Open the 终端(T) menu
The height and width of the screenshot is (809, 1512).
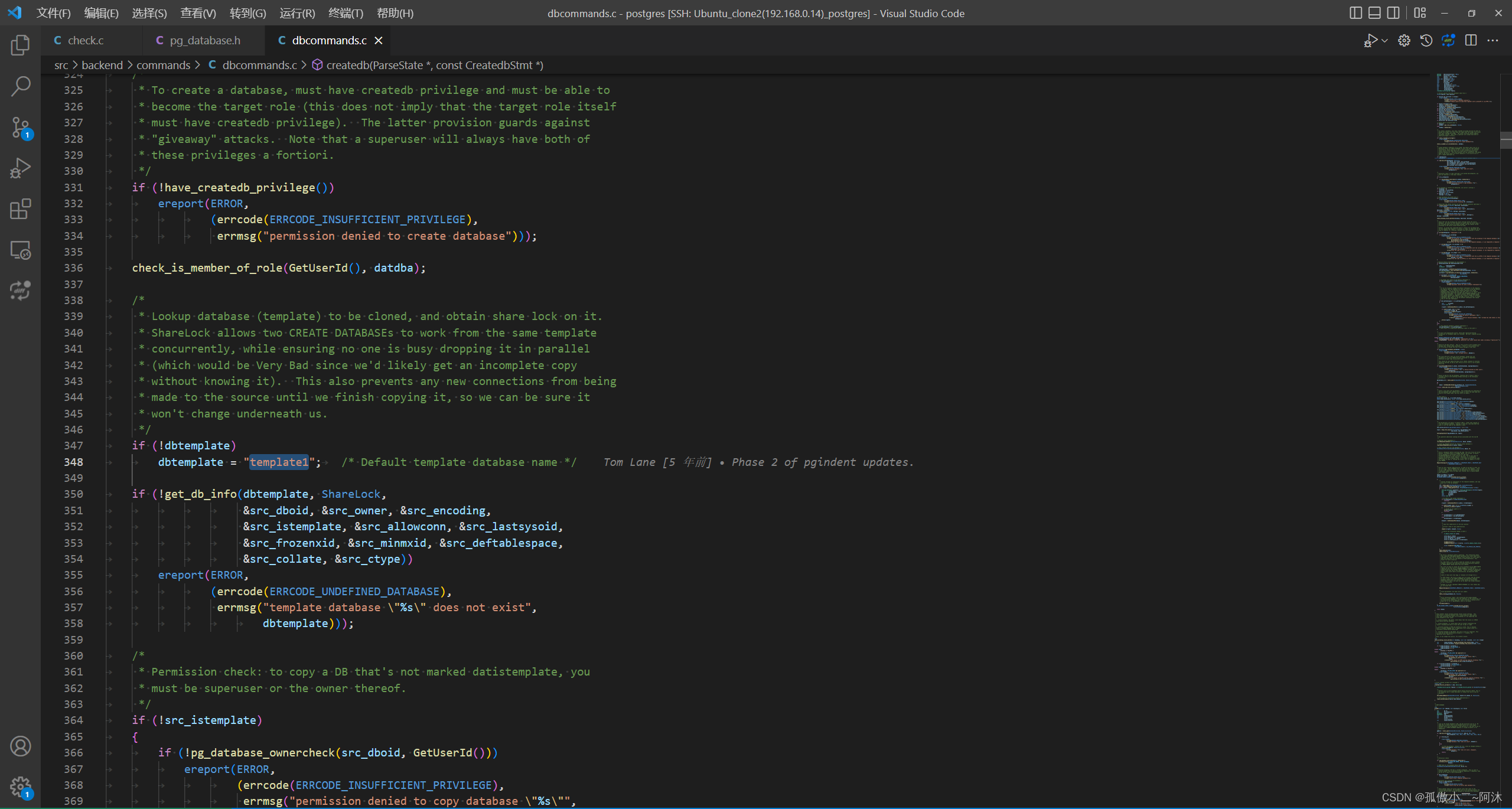346,13
